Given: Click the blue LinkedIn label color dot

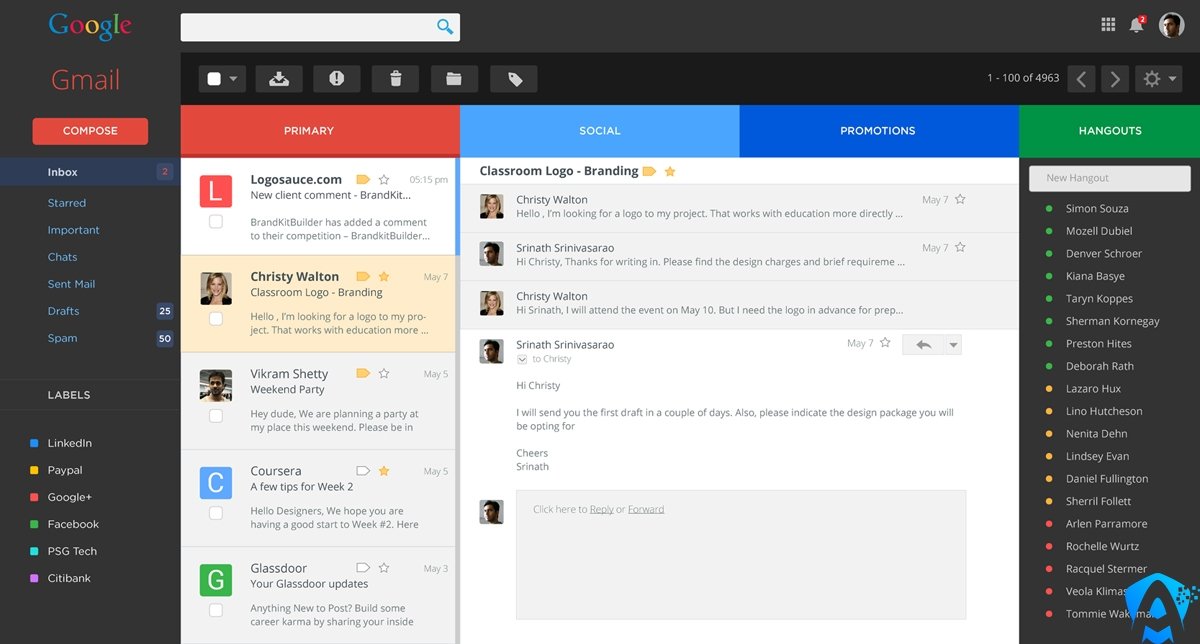Looking at the screenshot, I should click(35, 443).
